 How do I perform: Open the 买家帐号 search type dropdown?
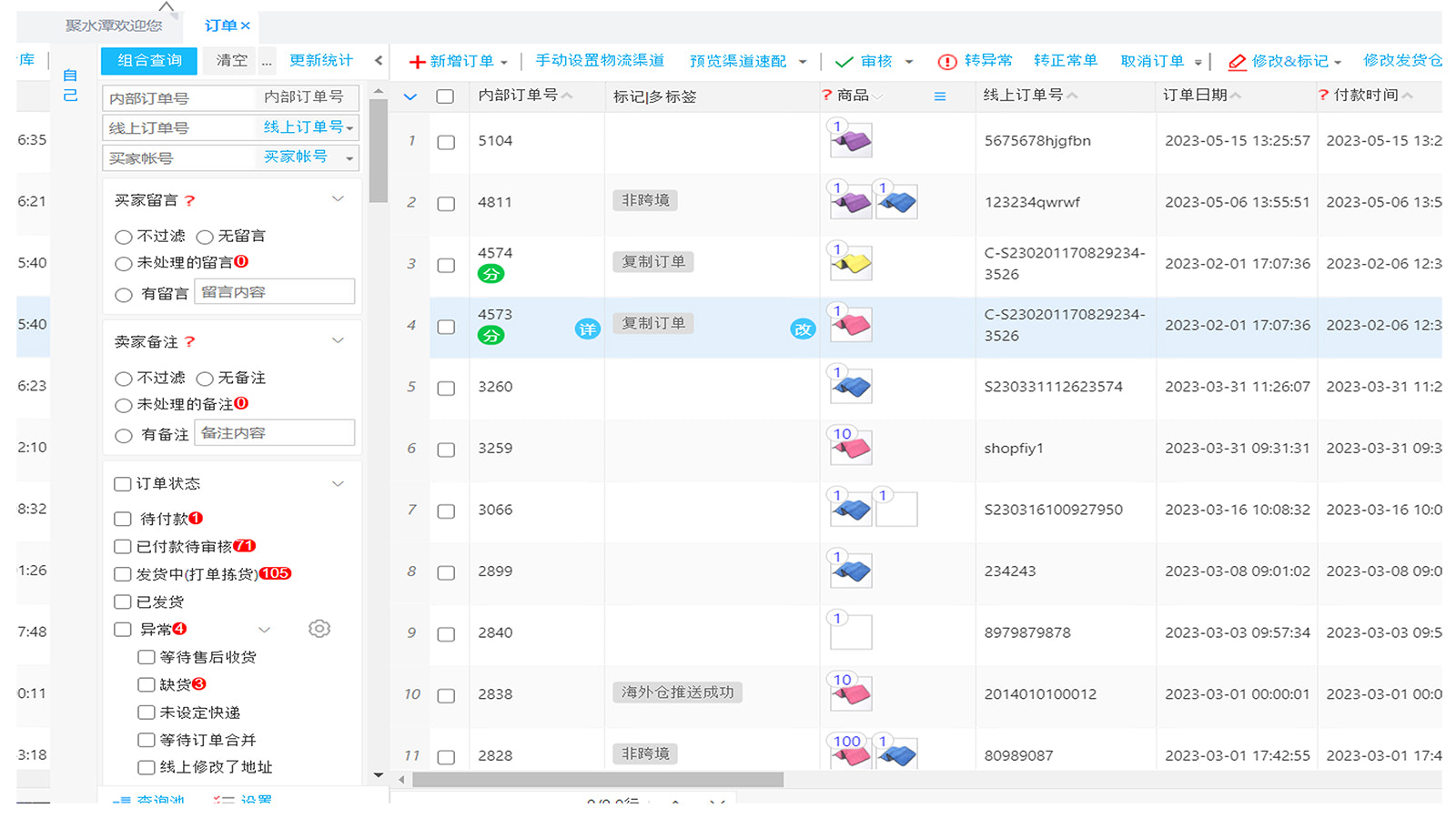click(349, 158)
